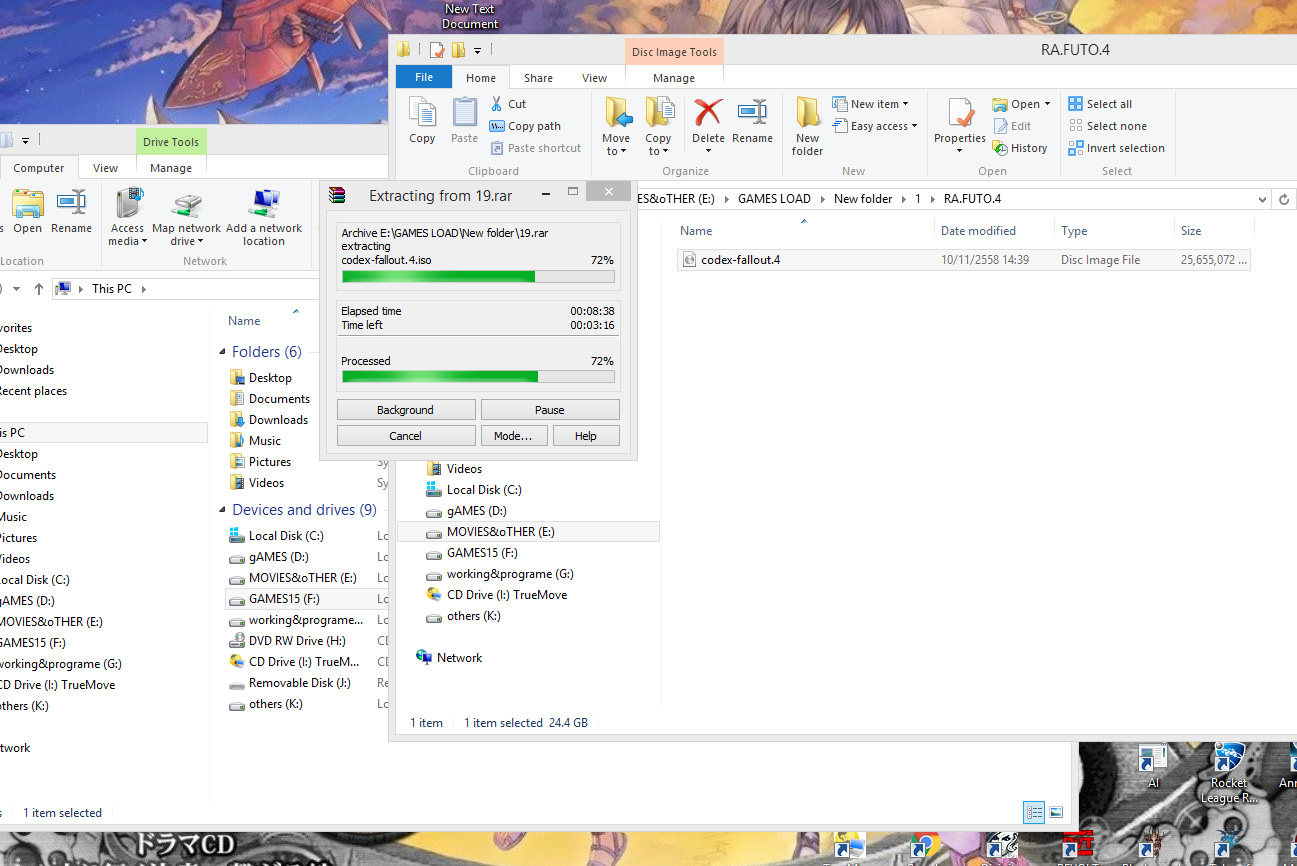The image size is (1297, 866).
Task: Click Invert selection in the Select group
Action: click(1116, 148)
